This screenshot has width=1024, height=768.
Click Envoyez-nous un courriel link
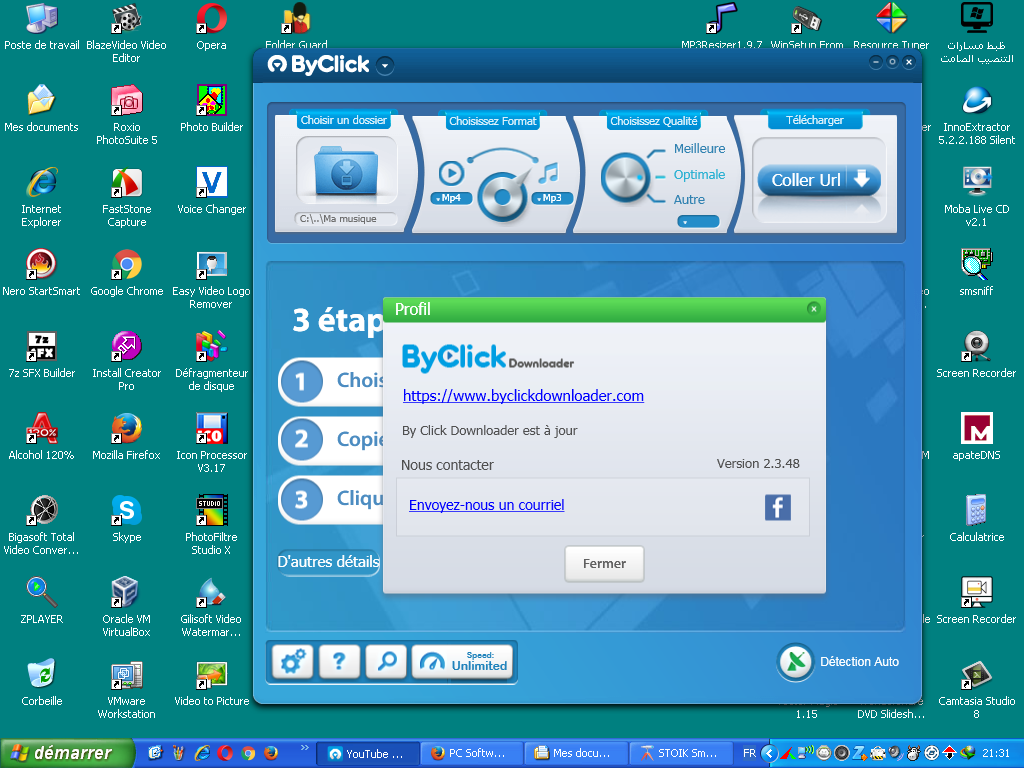(x=487, y=505)
